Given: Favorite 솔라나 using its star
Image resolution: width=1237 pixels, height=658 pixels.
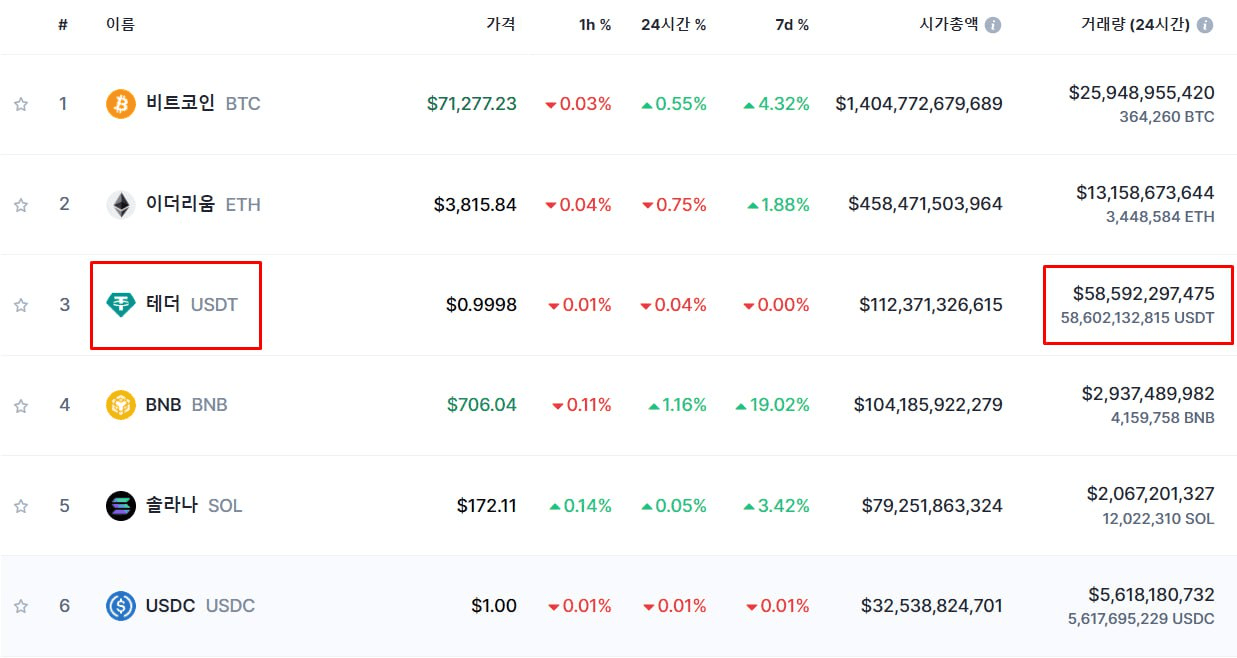Looking at the screenshot, I should click(x=21, y=506).
